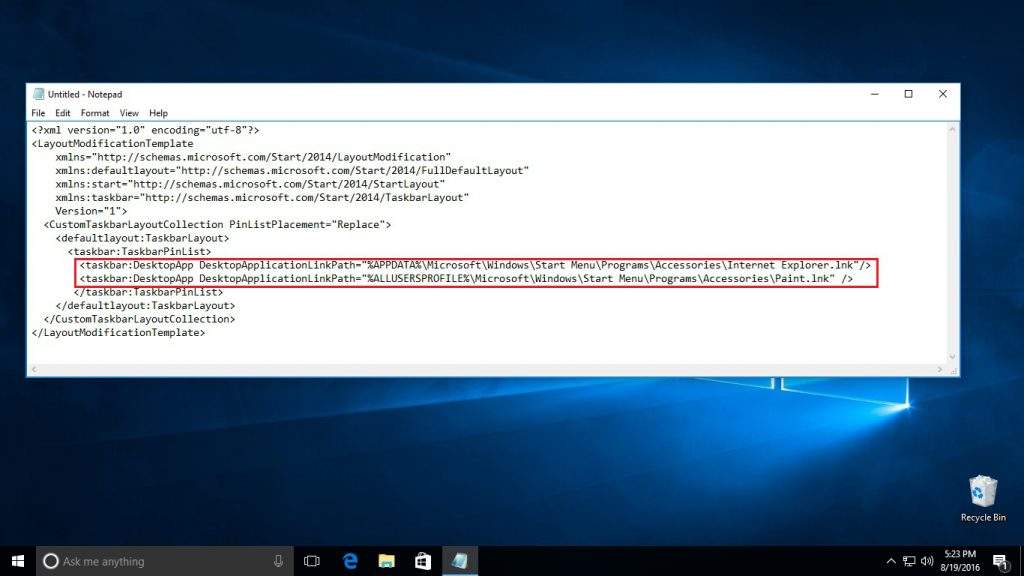This screenshot has width=1024, height=576.
Task: Open the network status tray icon
Action: point(909,560)
